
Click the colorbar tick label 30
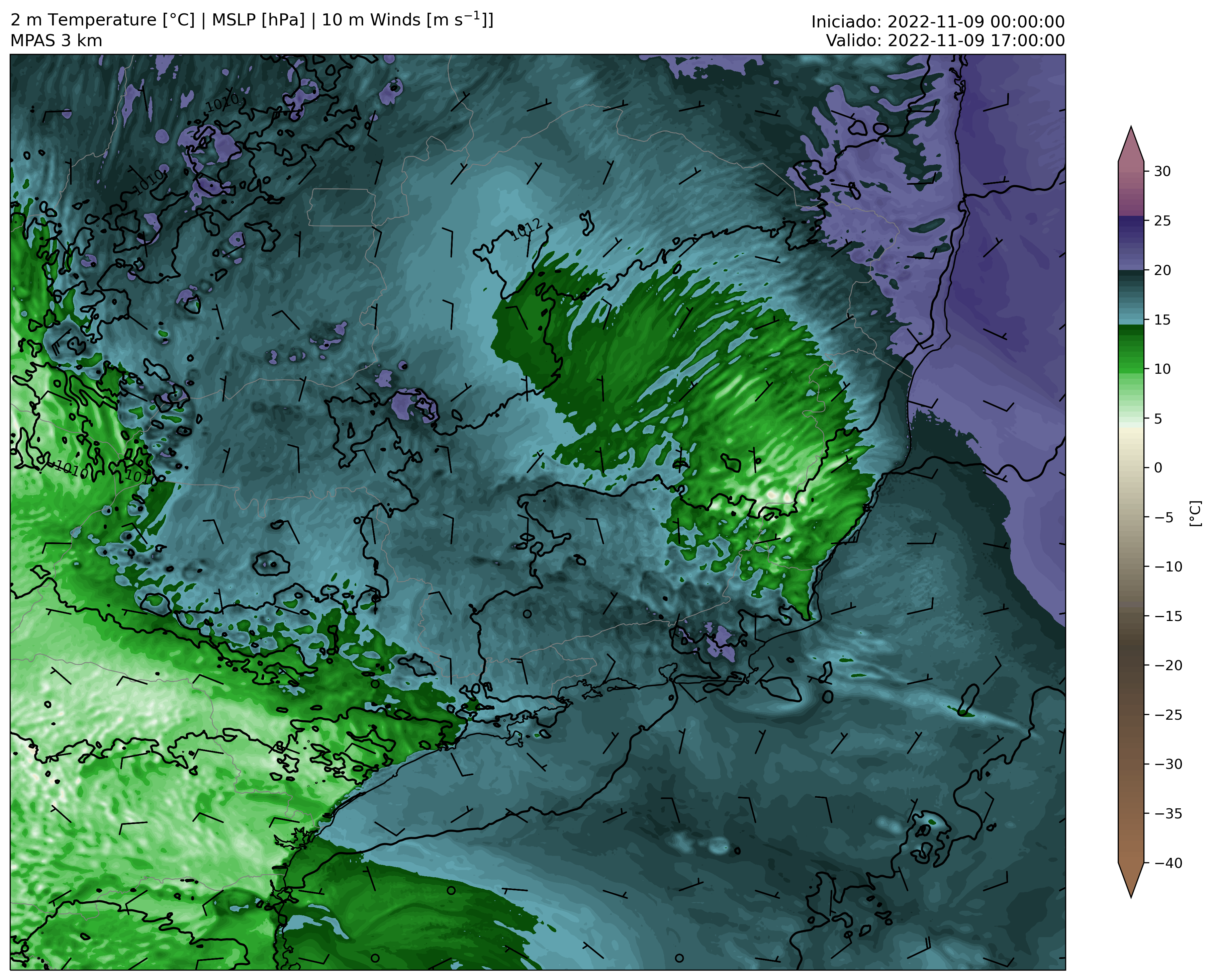click(1162, 171)
